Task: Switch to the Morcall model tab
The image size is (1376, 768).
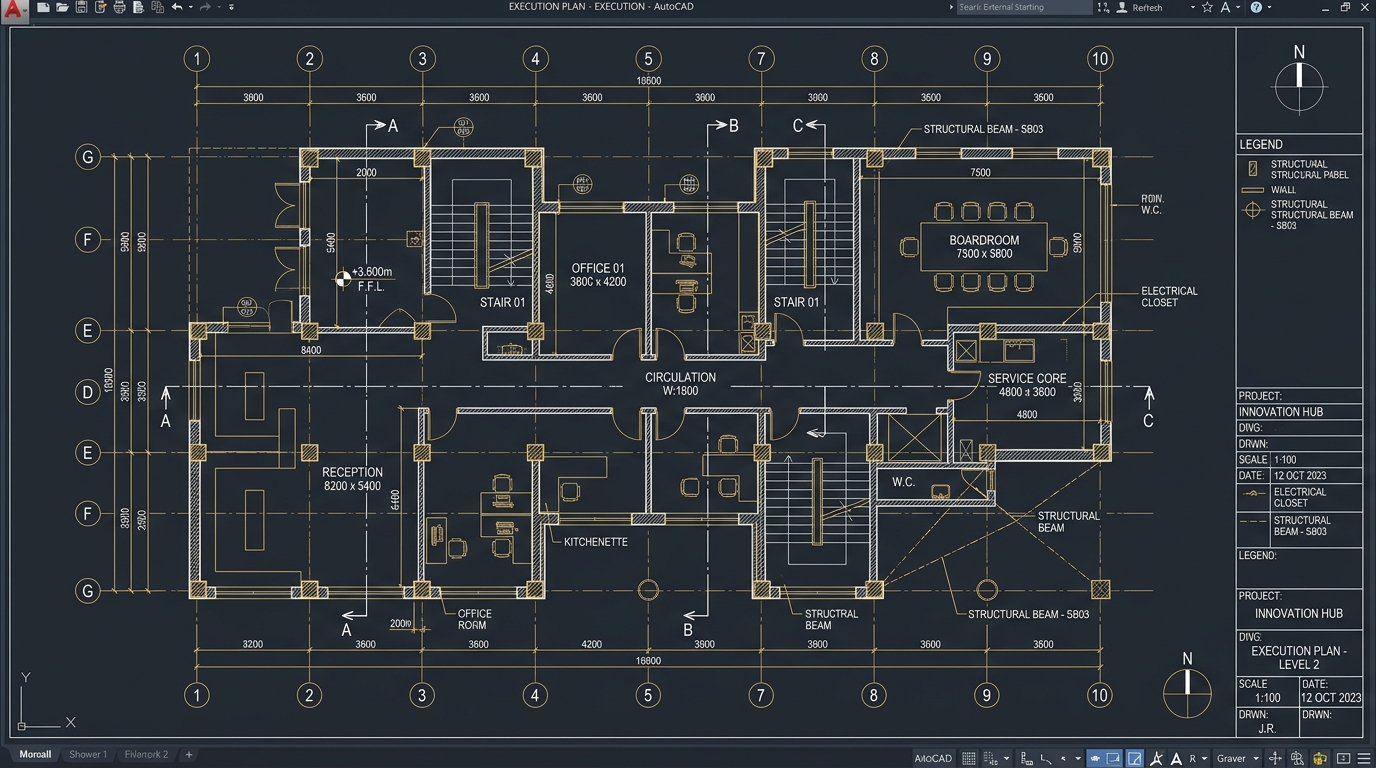Action: pyautogui.click(x=36, y=754)
